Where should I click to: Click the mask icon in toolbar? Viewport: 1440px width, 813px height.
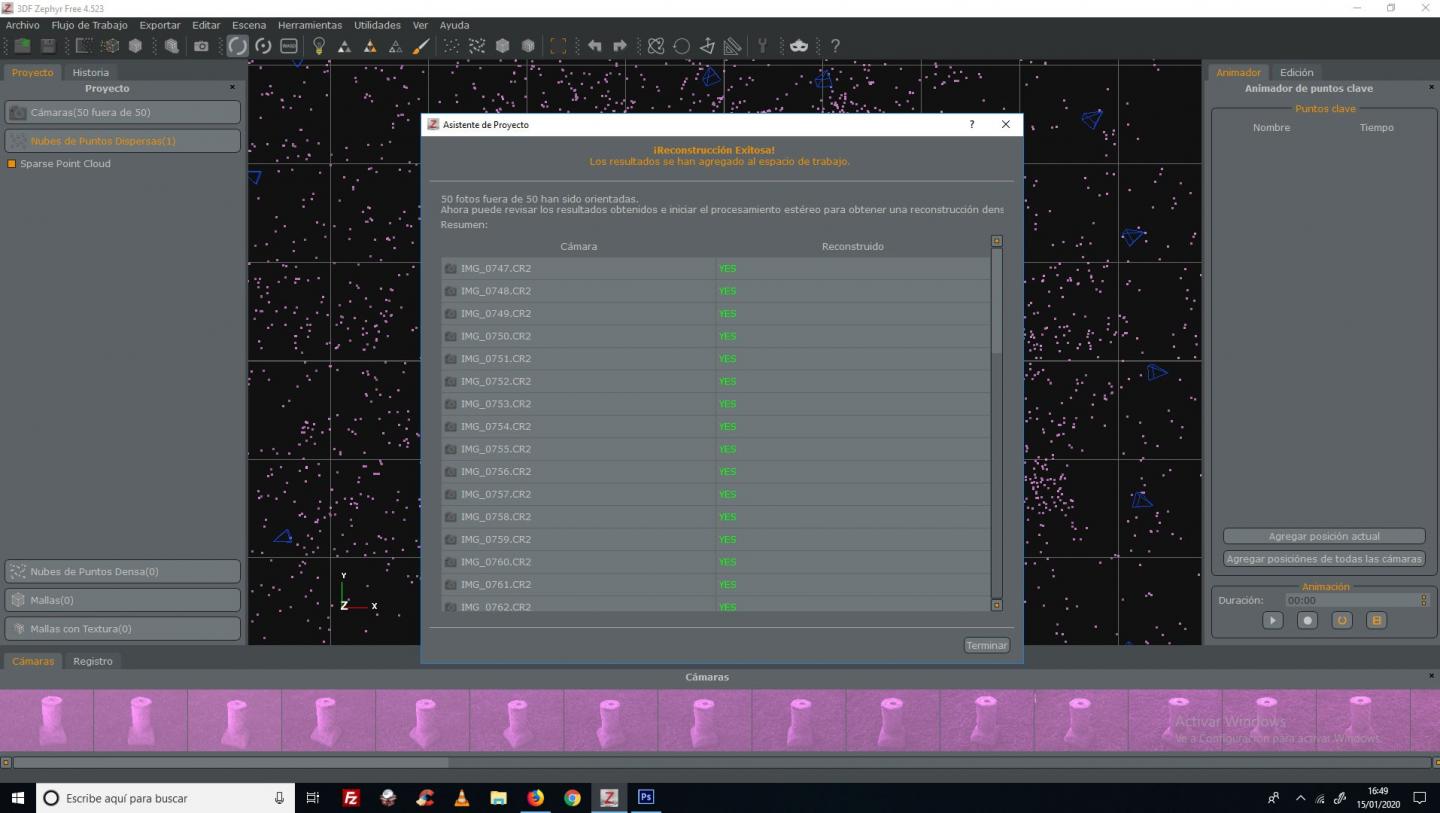click(x=798, y=46)
